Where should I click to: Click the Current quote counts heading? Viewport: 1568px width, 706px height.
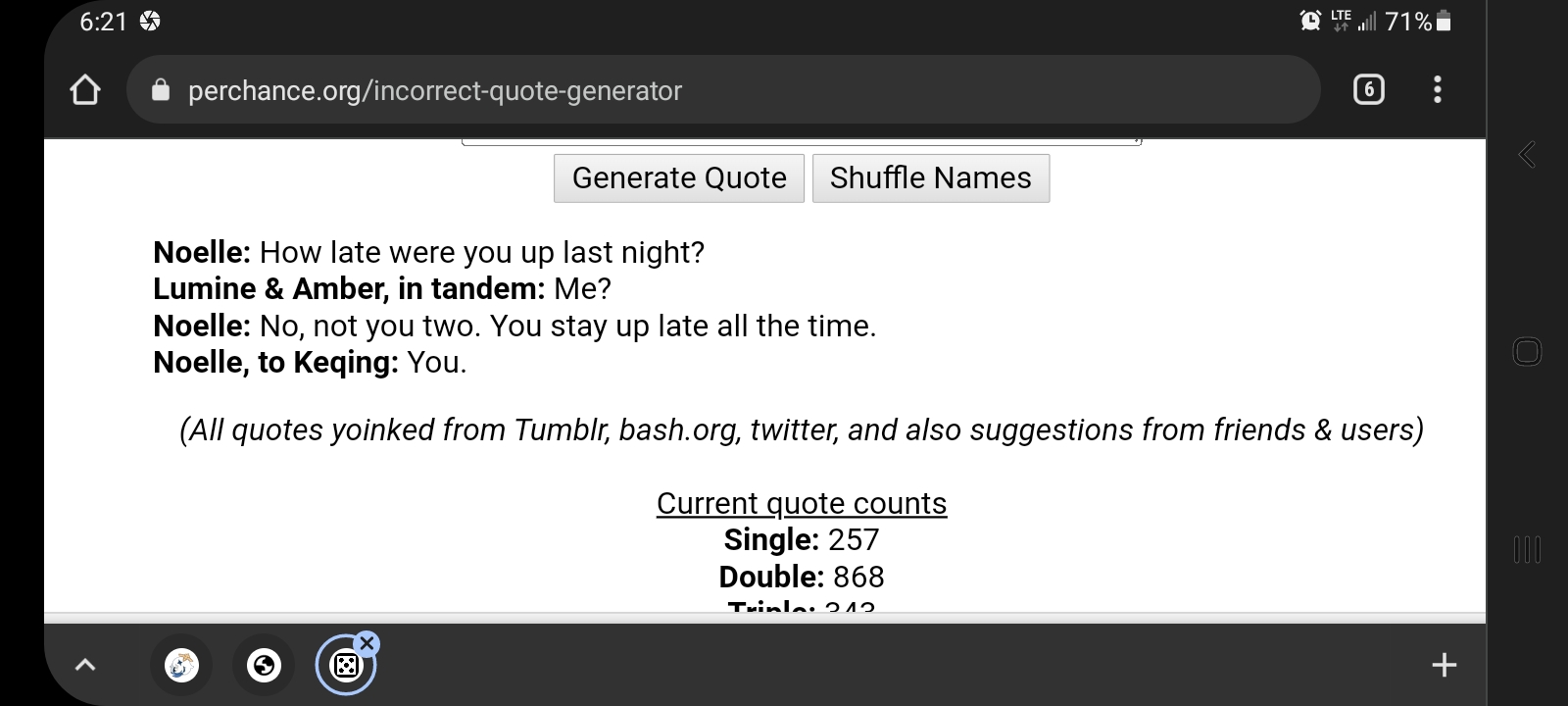click(802, 502)
